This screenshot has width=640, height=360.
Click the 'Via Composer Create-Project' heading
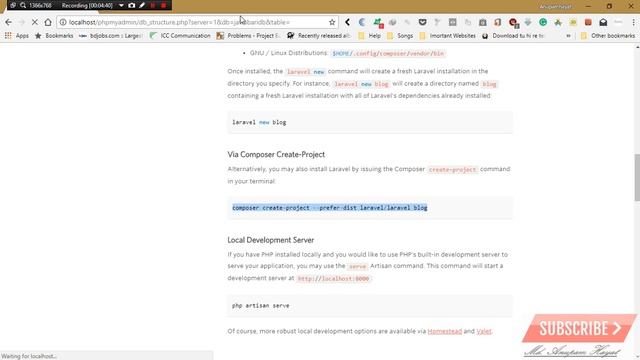[276, 154]
